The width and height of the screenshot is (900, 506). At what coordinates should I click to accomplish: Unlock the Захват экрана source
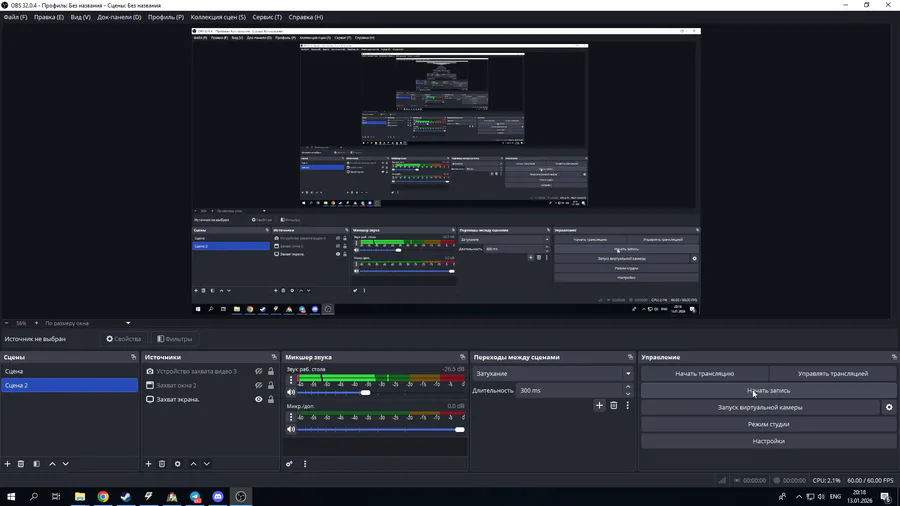pos(271,399)
